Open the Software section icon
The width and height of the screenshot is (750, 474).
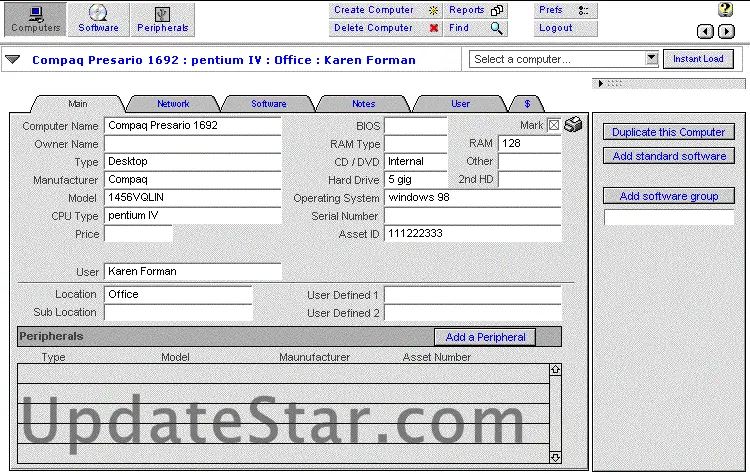click(99, 20)
